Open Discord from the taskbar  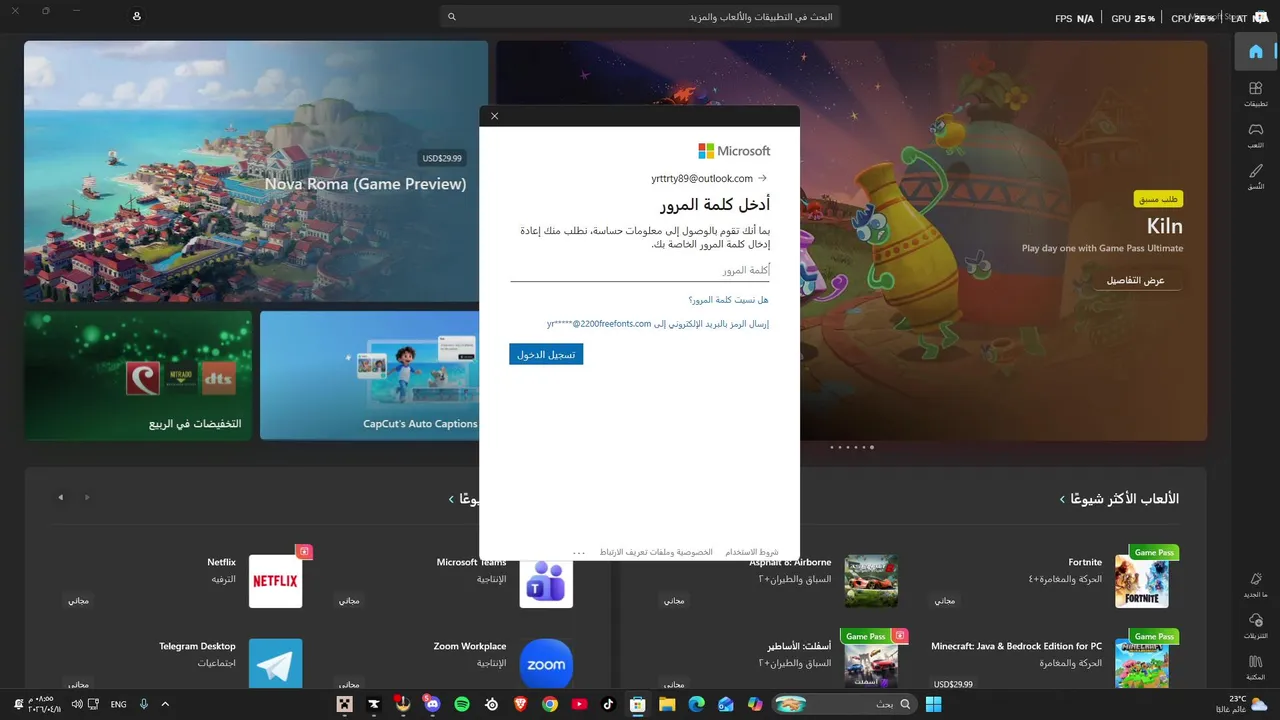click(432, 704)
